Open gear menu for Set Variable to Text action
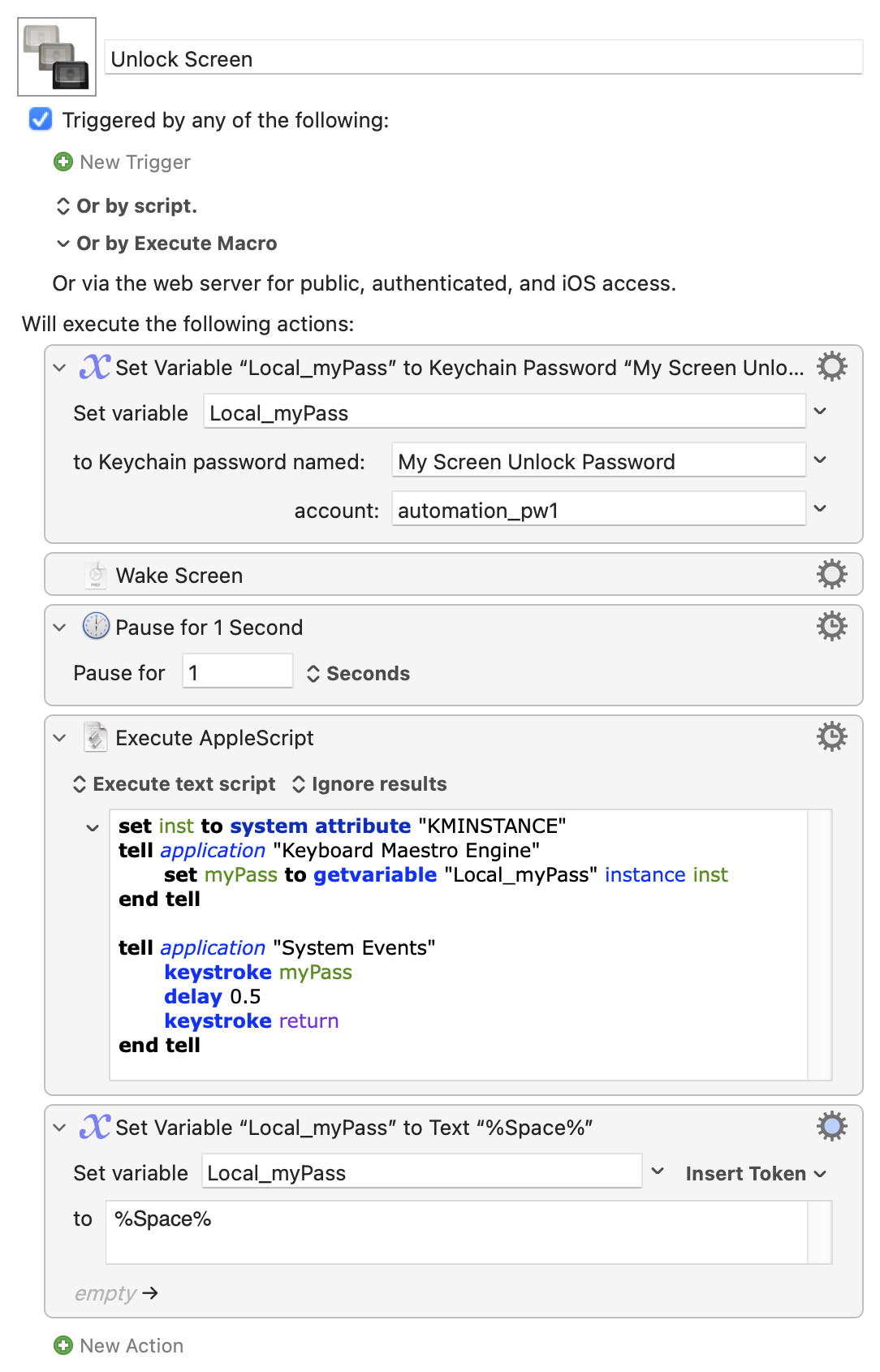 point(831,1127)
